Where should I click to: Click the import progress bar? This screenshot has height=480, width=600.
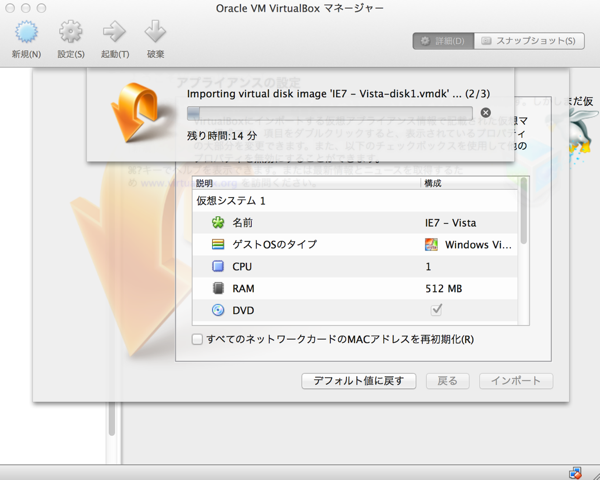(329, 114)
